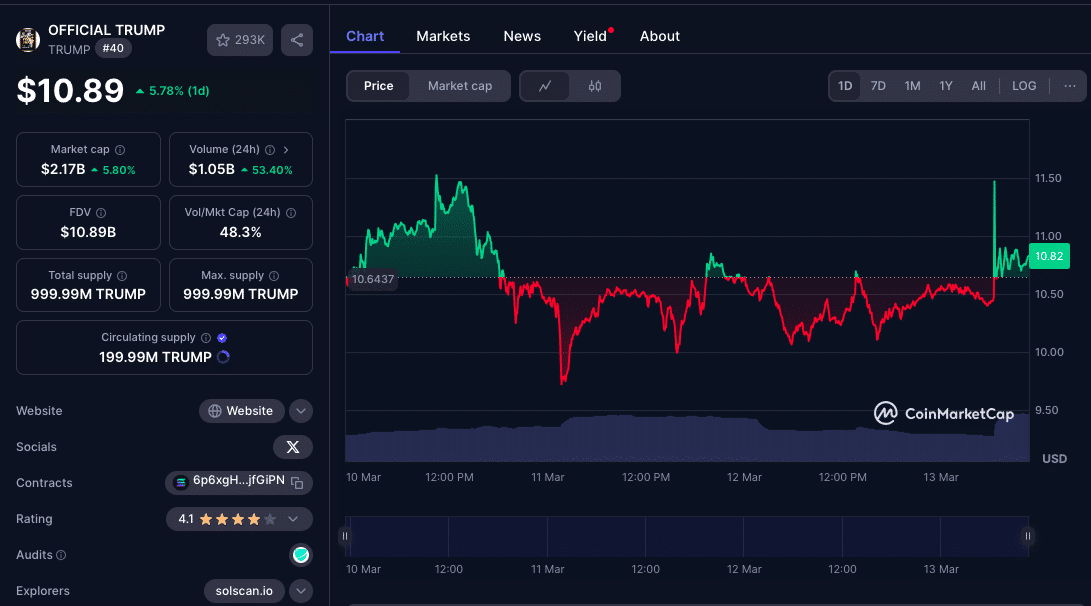This screenshot has height=606, width=1091.
Task: Select the 1M time range
Action: click(912, 86)
